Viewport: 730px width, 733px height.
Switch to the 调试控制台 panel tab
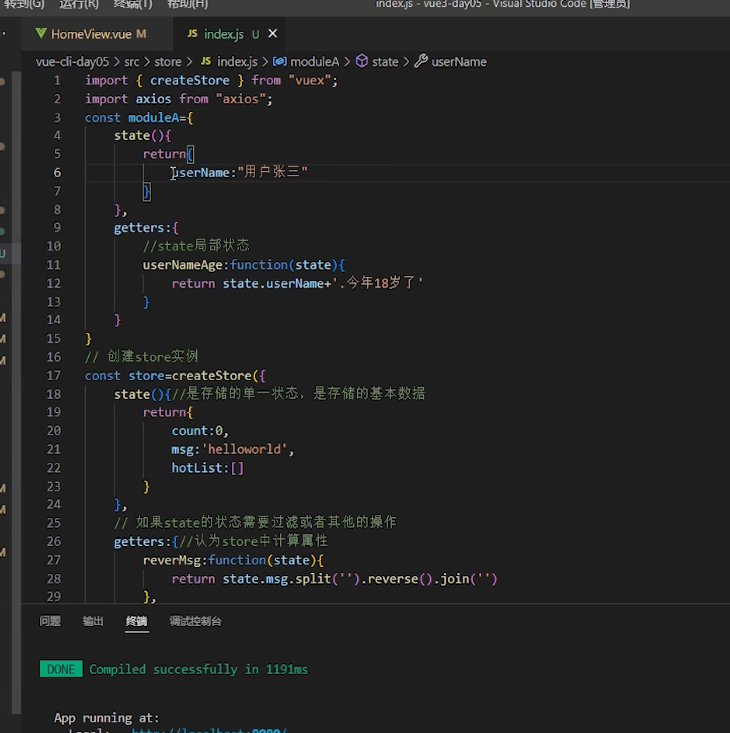tap(195, 621)
